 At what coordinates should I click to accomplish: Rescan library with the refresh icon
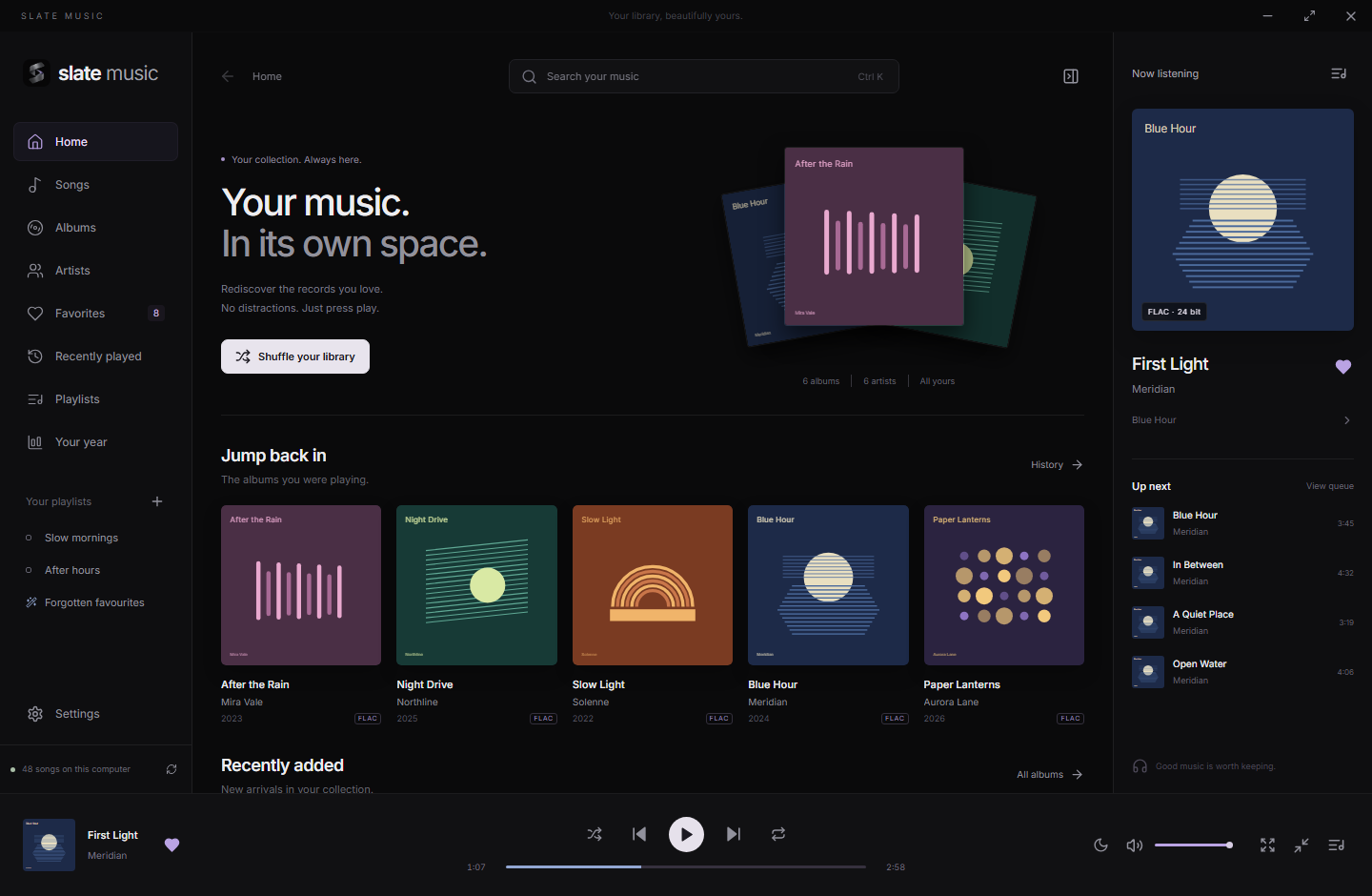[x=171, y=769]
